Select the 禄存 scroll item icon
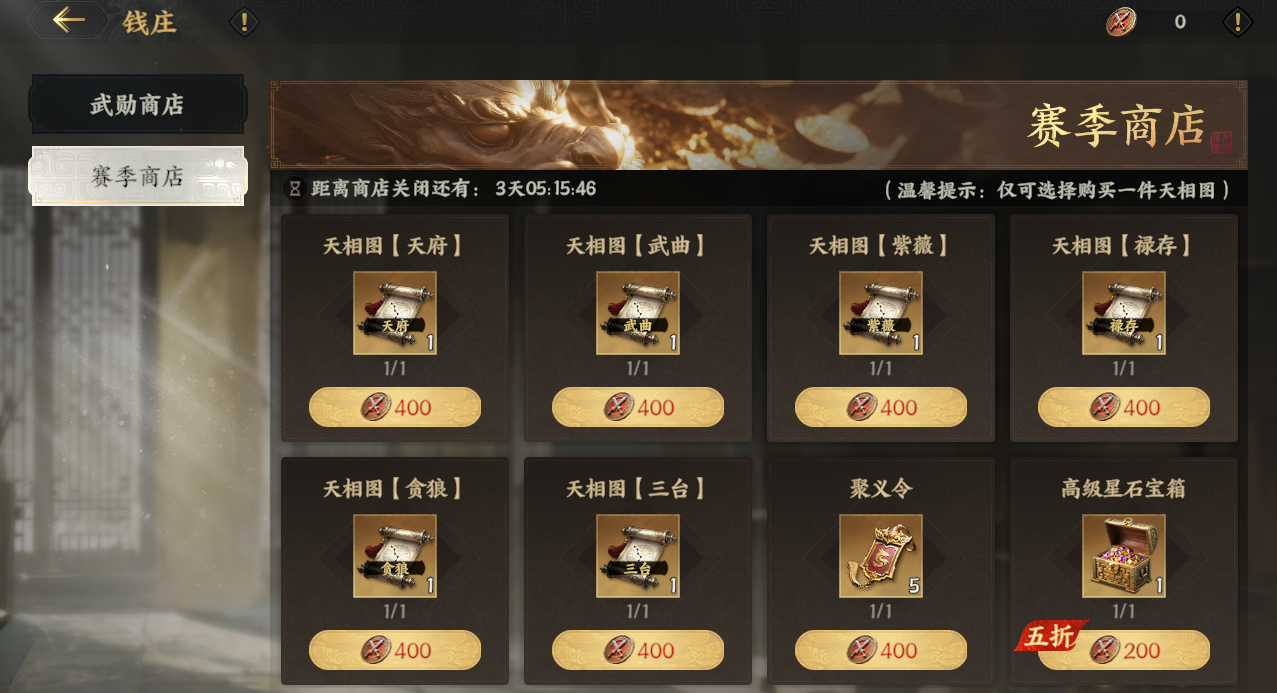Viewport: 1277px width, 693px height. click(x=1124, y=313)
